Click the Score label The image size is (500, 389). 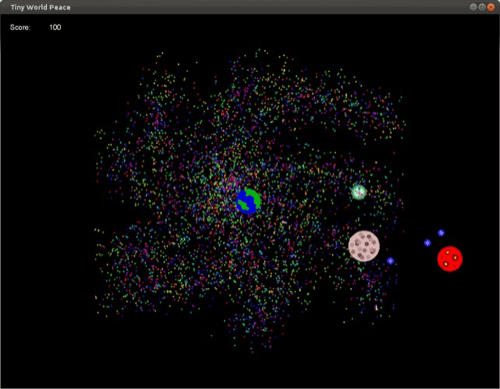click(20, 27)
